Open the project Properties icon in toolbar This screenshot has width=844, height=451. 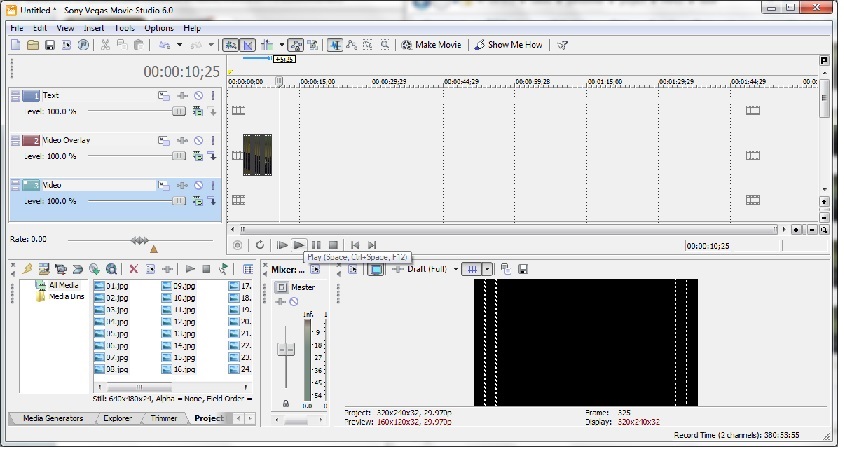pos(66,45)
